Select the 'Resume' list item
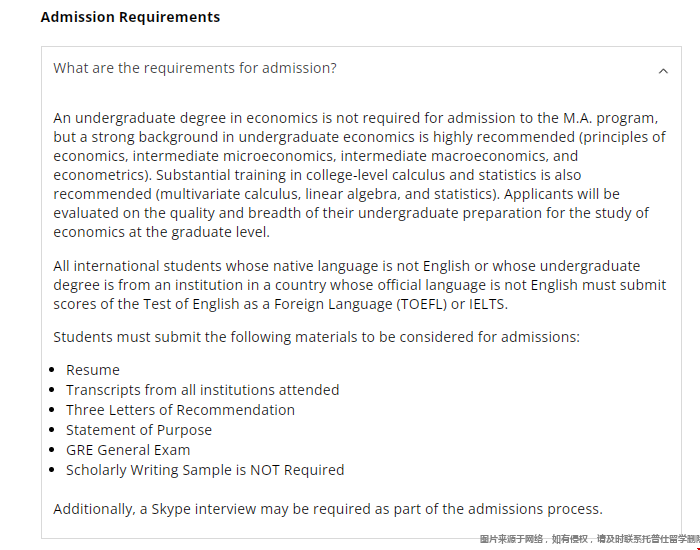This screenshot has height=550, width=700. click(93, 370)
